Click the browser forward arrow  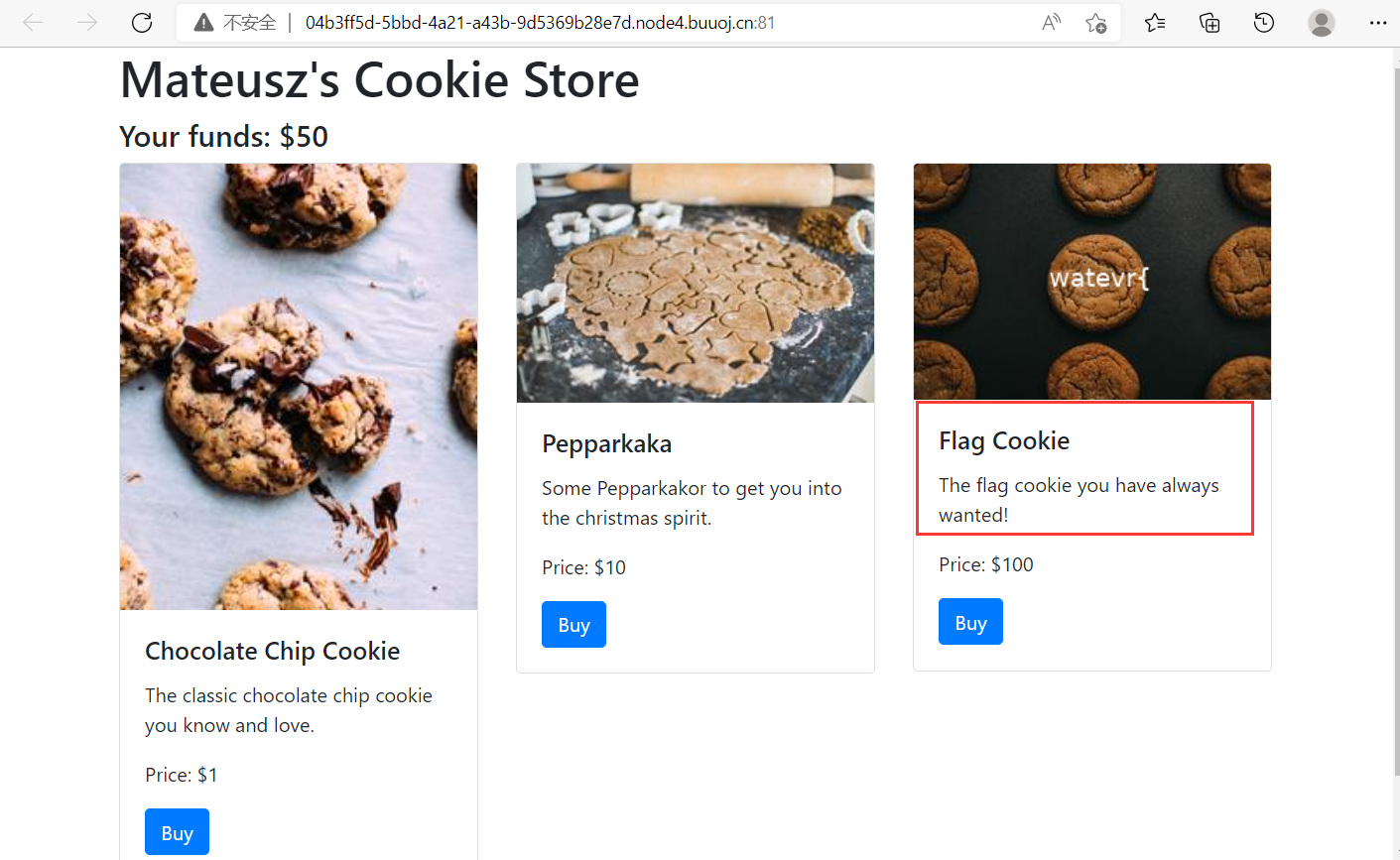coord(87,23)
